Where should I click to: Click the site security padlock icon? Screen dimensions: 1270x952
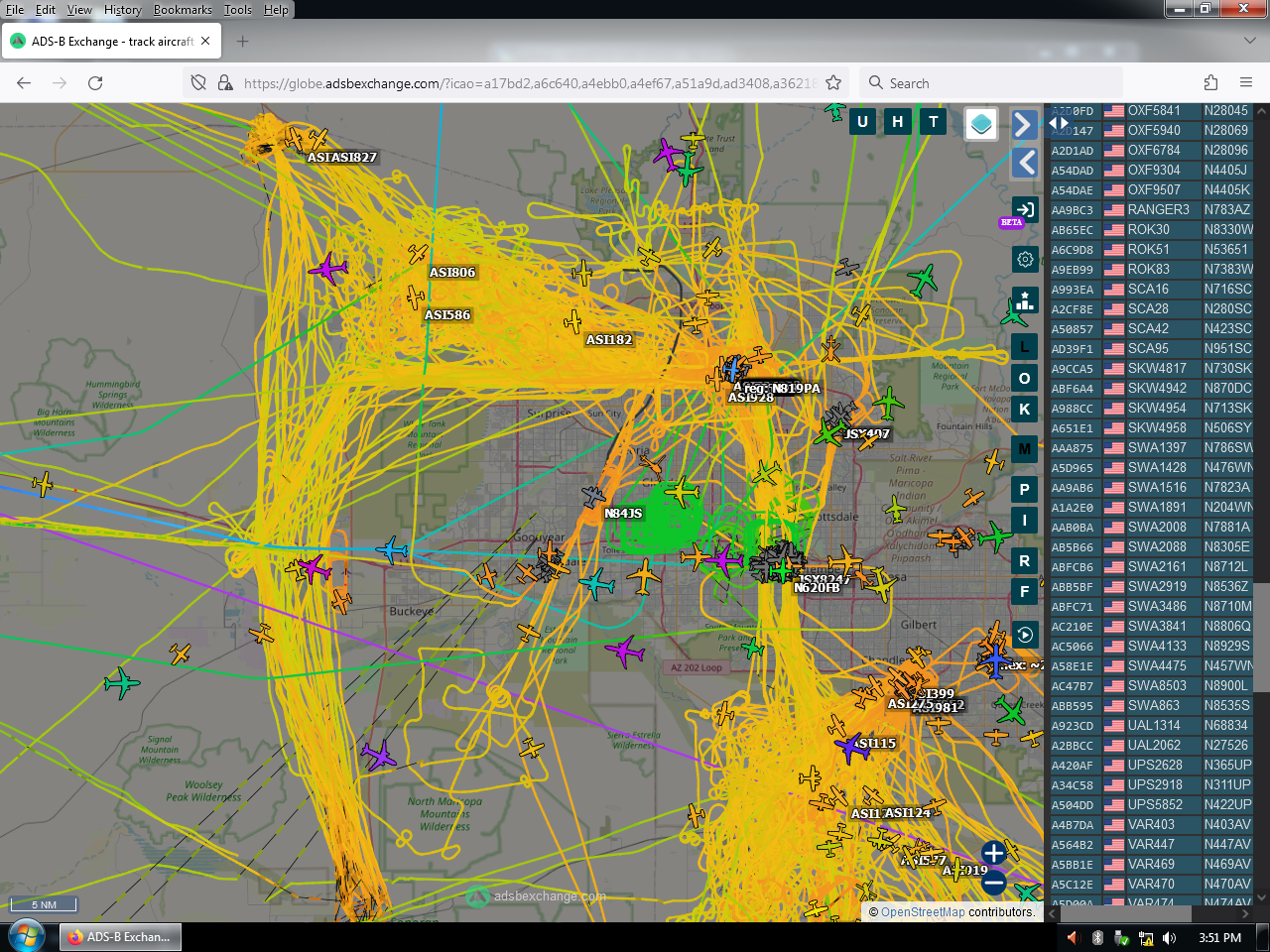coord(225,83)
